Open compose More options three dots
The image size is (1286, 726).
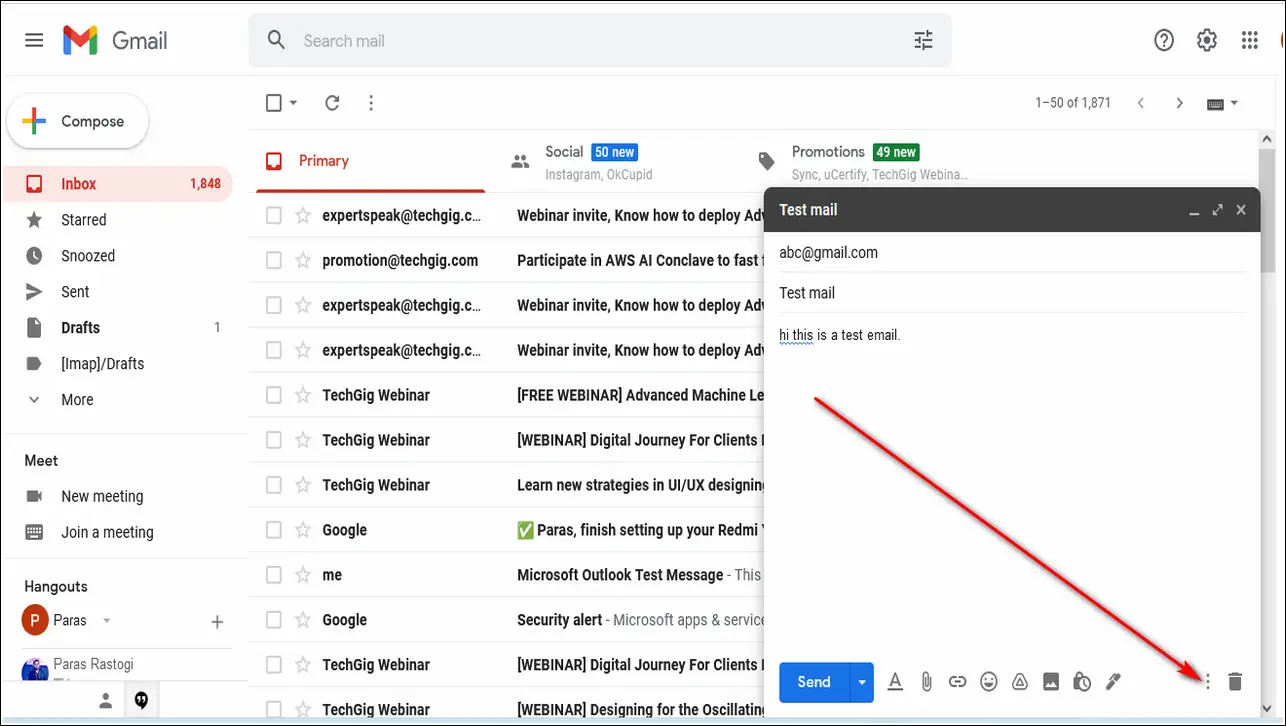tap(1207, 682)
